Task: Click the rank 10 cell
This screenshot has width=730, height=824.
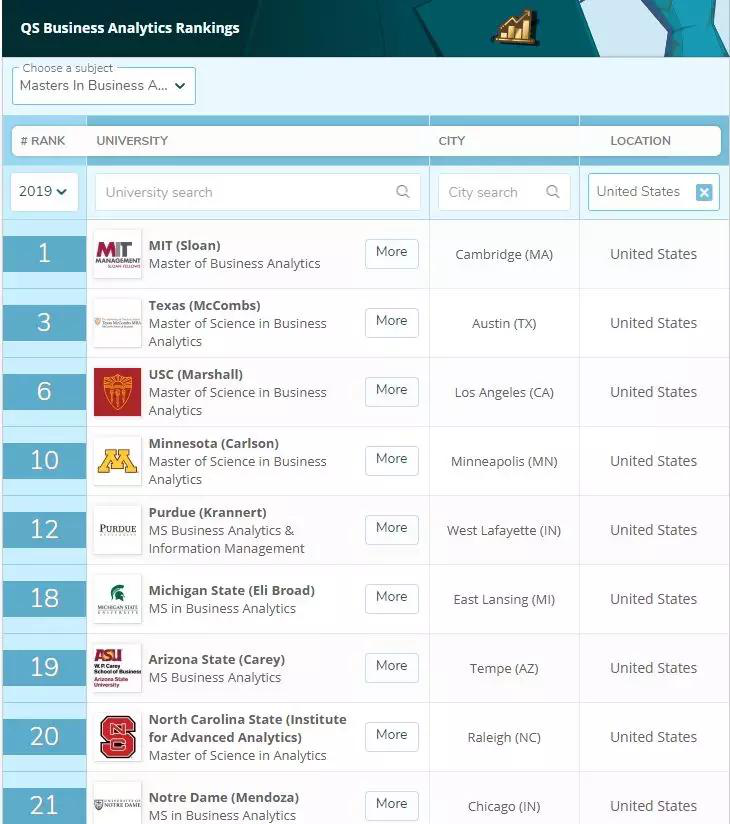Action: (45, 461)
